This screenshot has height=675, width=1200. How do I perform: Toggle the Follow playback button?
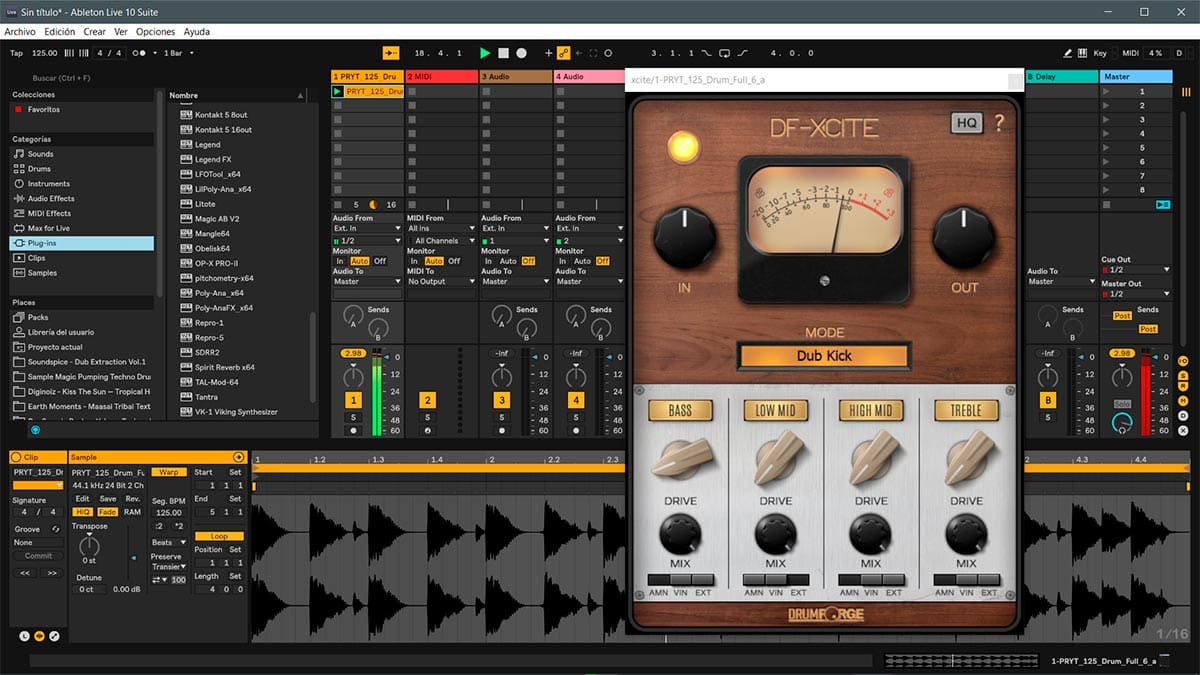click(x=391, y=53)
